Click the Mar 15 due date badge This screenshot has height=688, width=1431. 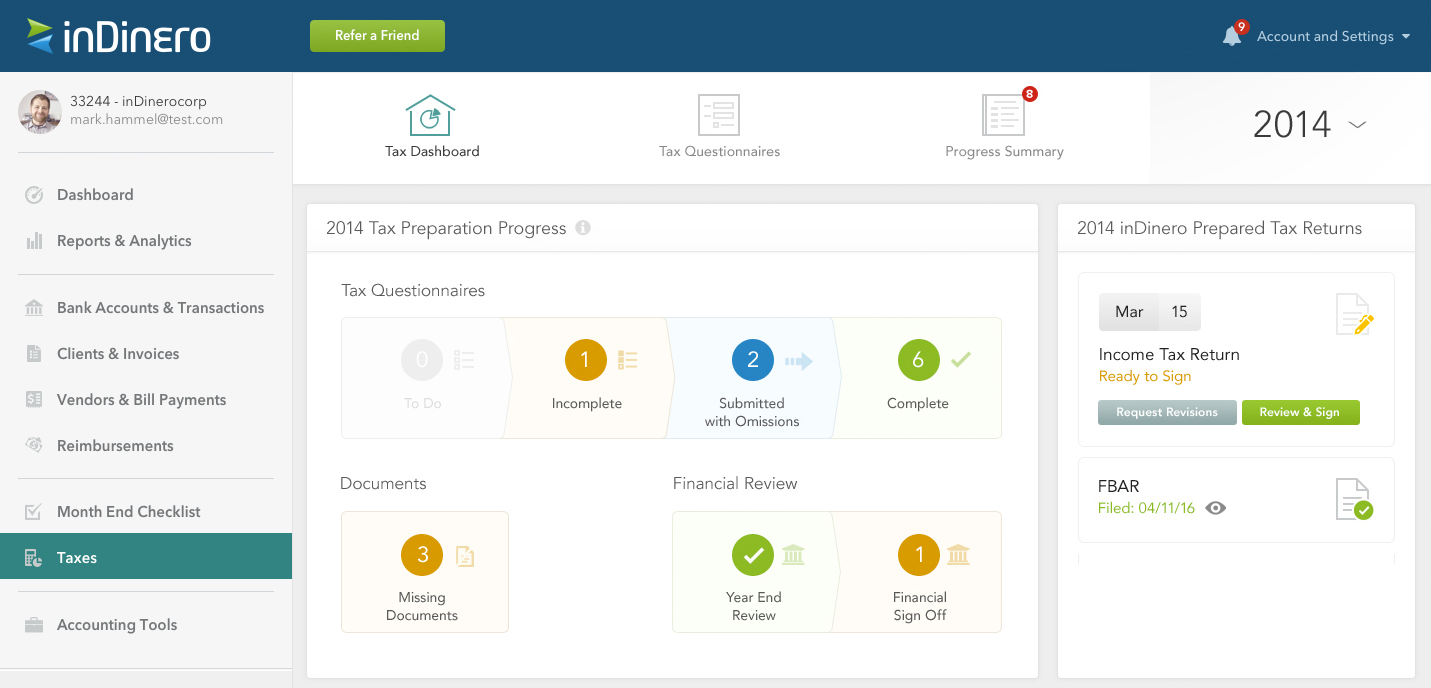point(1149,312)
